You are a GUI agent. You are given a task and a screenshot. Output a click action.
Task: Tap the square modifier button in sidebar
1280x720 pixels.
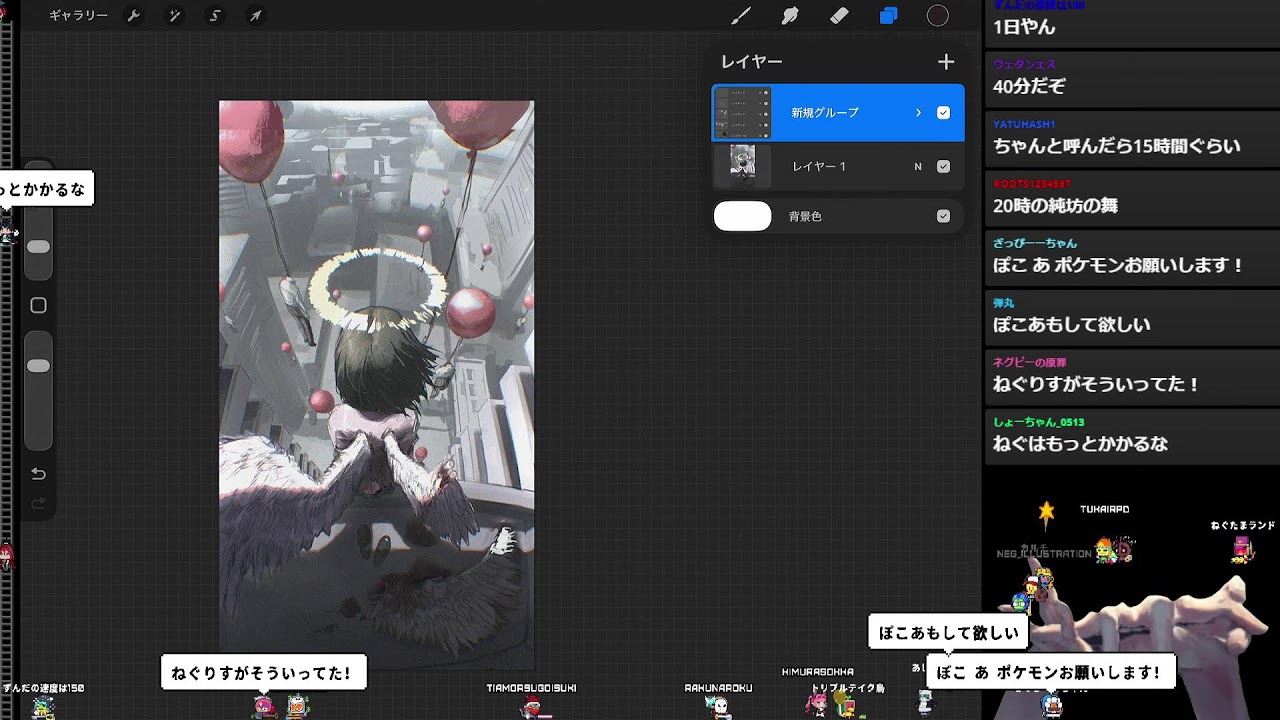39,305
